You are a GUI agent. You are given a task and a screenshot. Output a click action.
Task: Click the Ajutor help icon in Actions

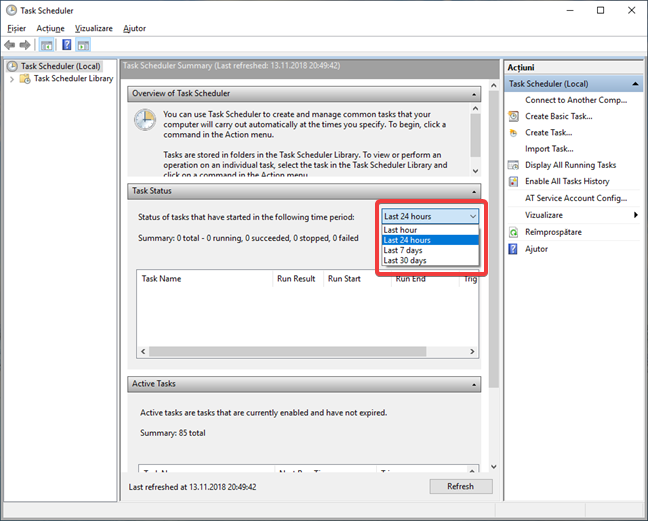(x=513, y=249)
